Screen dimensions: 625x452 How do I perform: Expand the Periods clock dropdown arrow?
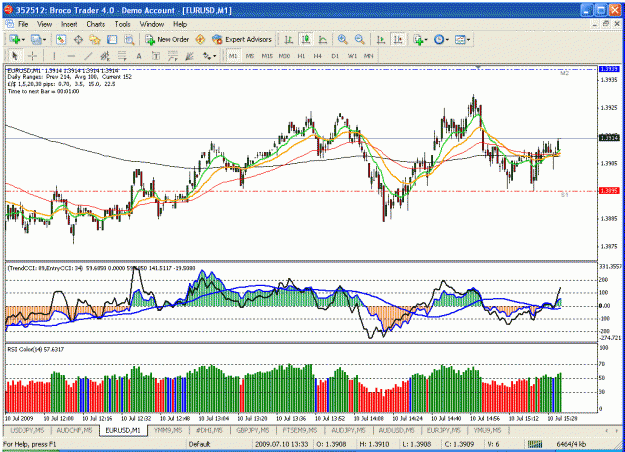447,39
